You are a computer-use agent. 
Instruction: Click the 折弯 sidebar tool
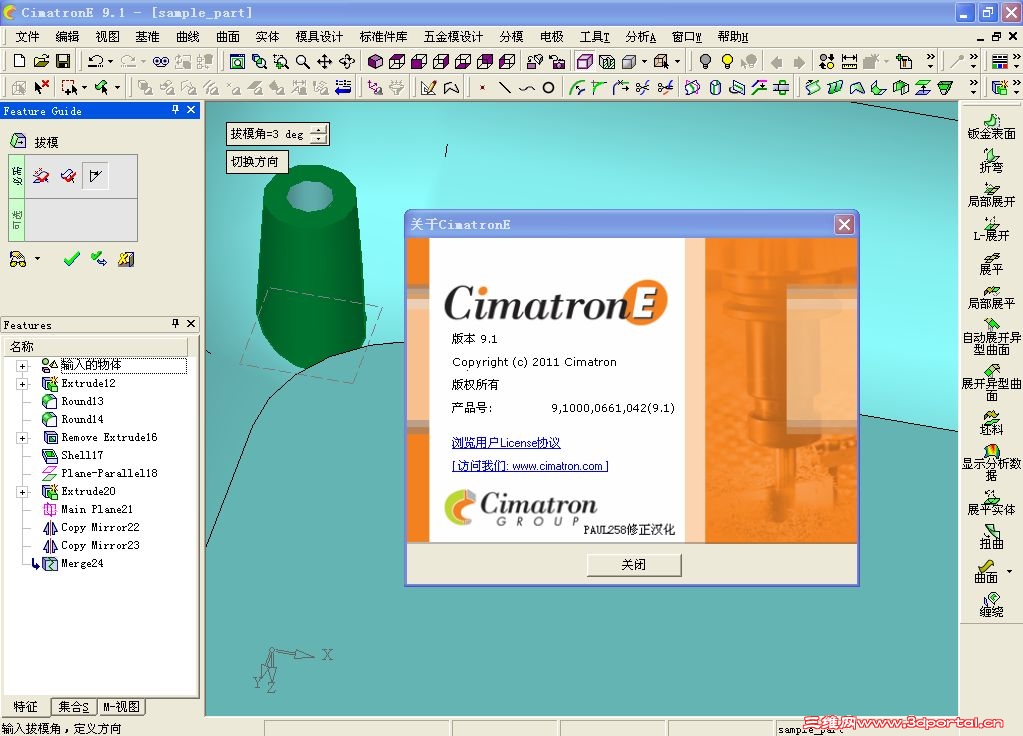point(991,161)
